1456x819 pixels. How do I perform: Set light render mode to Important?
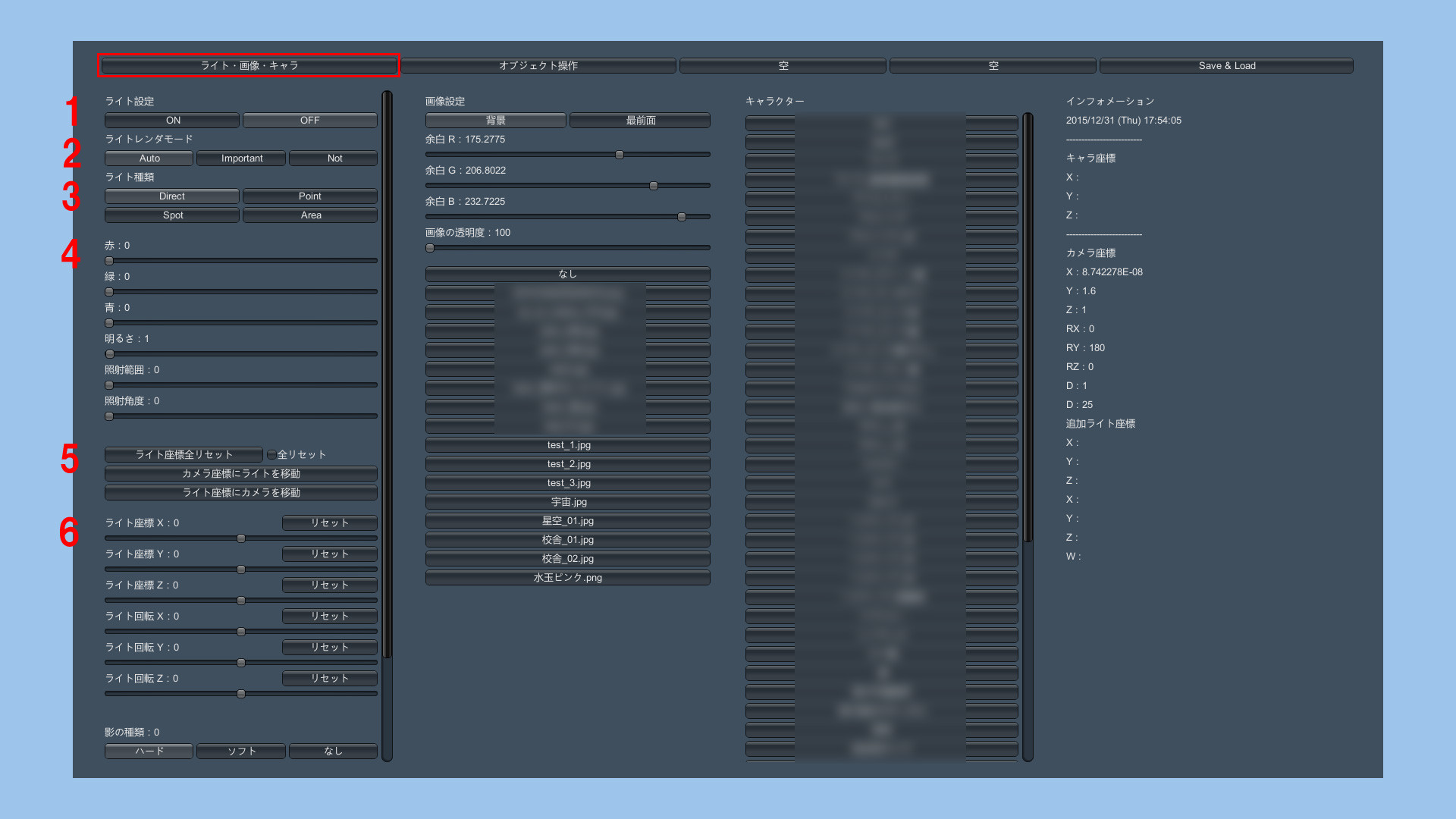point(241,158)
